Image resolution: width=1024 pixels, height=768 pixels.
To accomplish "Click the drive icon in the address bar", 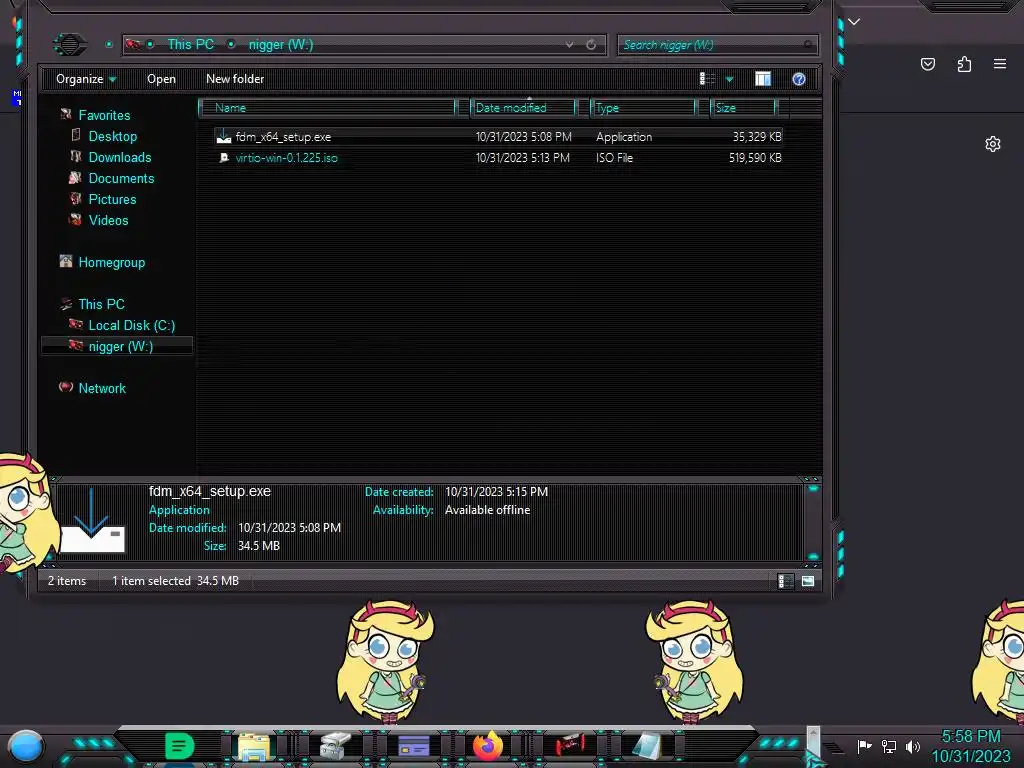I will pos(133,44).
